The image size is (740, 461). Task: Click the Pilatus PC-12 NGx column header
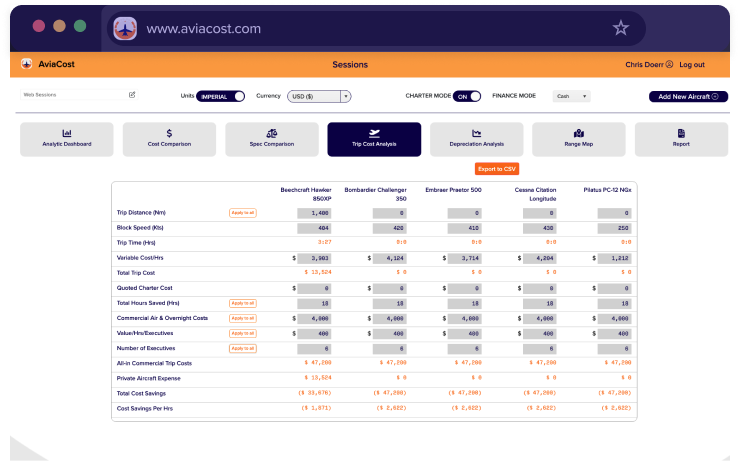[x=607, y=190]
